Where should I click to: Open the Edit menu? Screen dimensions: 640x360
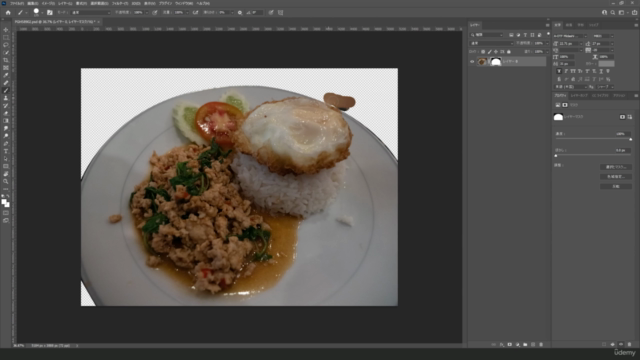click(33, 3)
